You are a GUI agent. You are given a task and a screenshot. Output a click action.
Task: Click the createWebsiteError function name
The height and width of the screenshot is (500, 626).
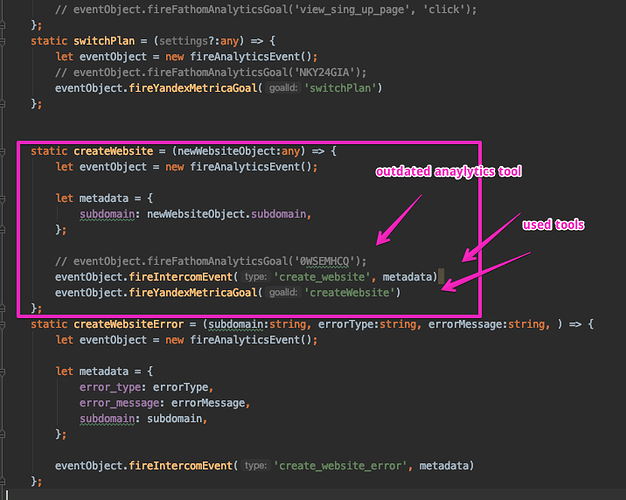pos(129,324)
